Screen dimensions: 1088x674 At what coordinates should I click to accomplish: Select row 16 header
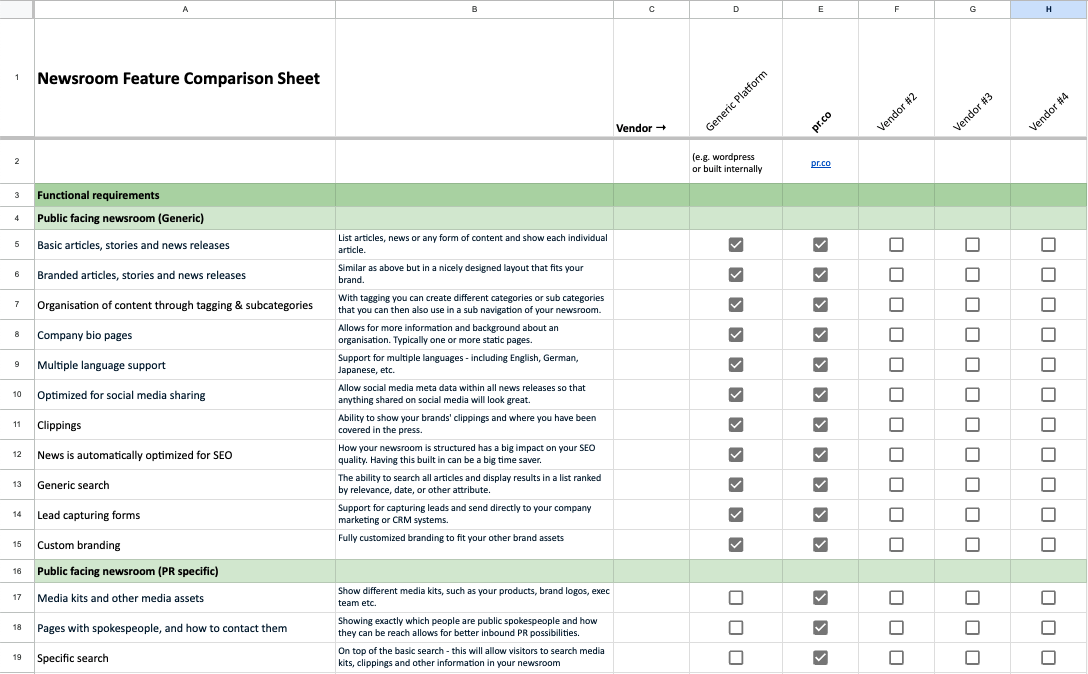click(16, 571)
